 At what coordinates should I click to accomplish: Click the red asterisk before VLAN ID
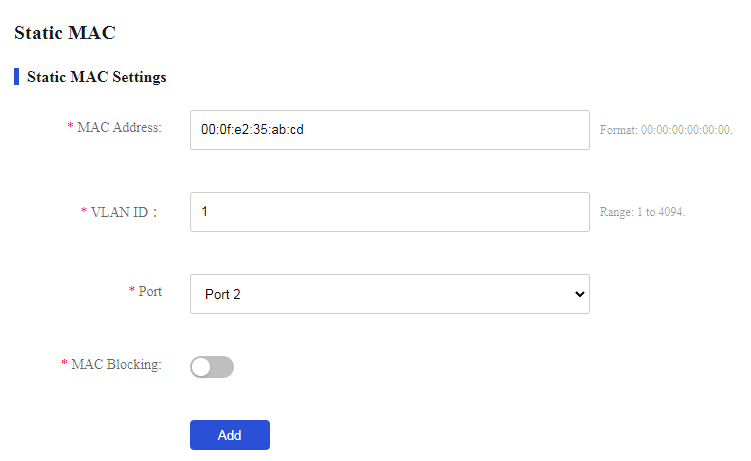[x=83, y=211]
